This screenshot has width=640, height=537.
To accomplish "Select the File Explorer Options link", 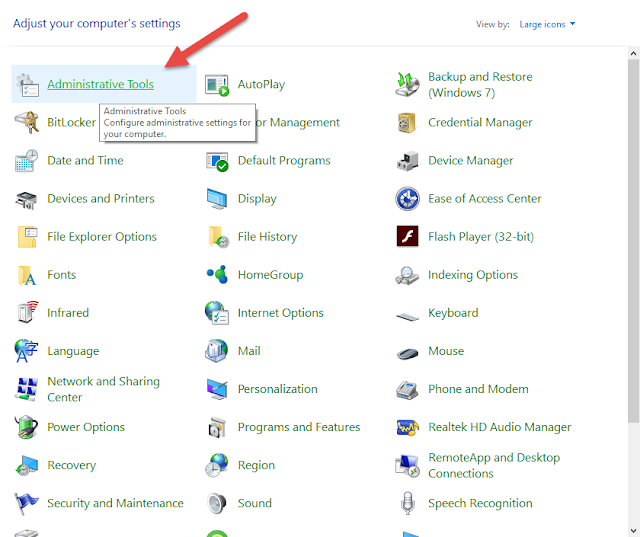I will [x=102, y=237].
